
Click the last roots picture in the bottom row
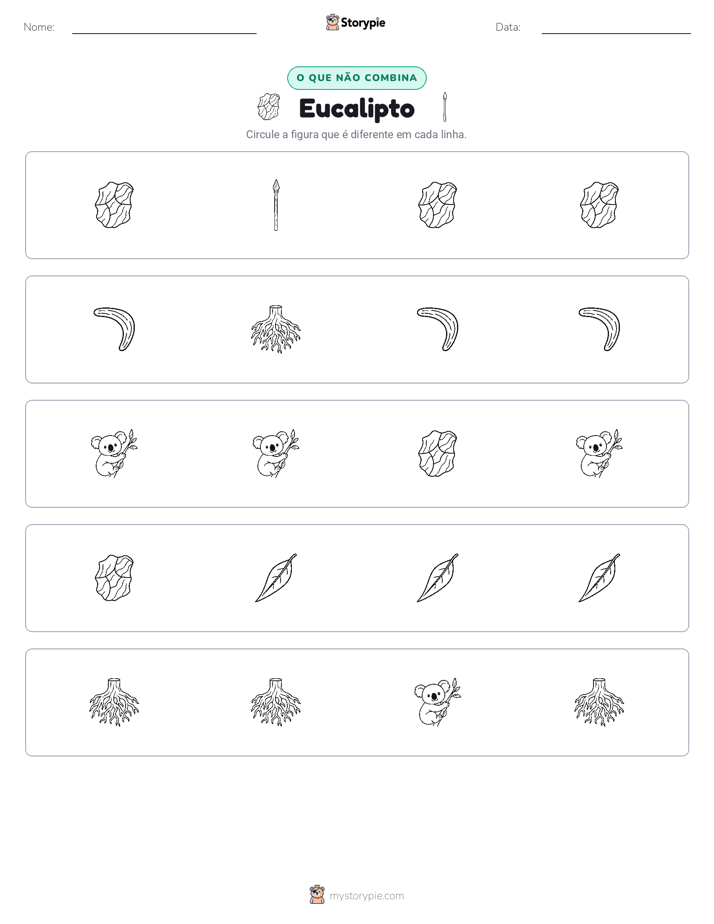(599, 702)
